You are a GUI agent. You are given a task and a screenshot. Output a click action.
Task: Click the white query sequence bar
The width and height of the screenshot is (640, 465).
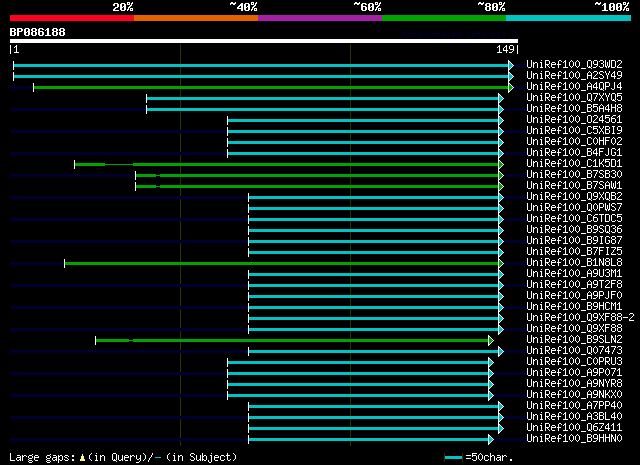[x=264, y=41]
